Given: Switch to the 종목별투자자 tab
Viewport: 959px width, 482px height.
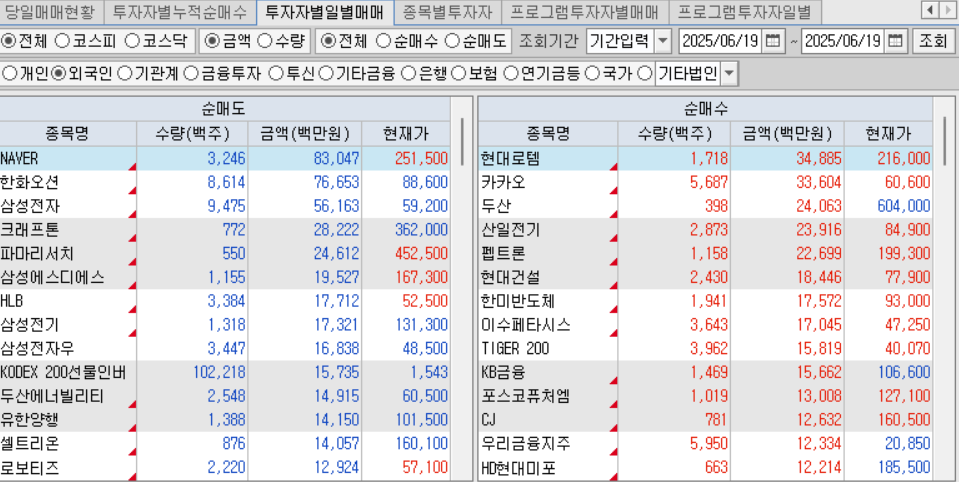Looking at the screenshot, I should point(448,10).
